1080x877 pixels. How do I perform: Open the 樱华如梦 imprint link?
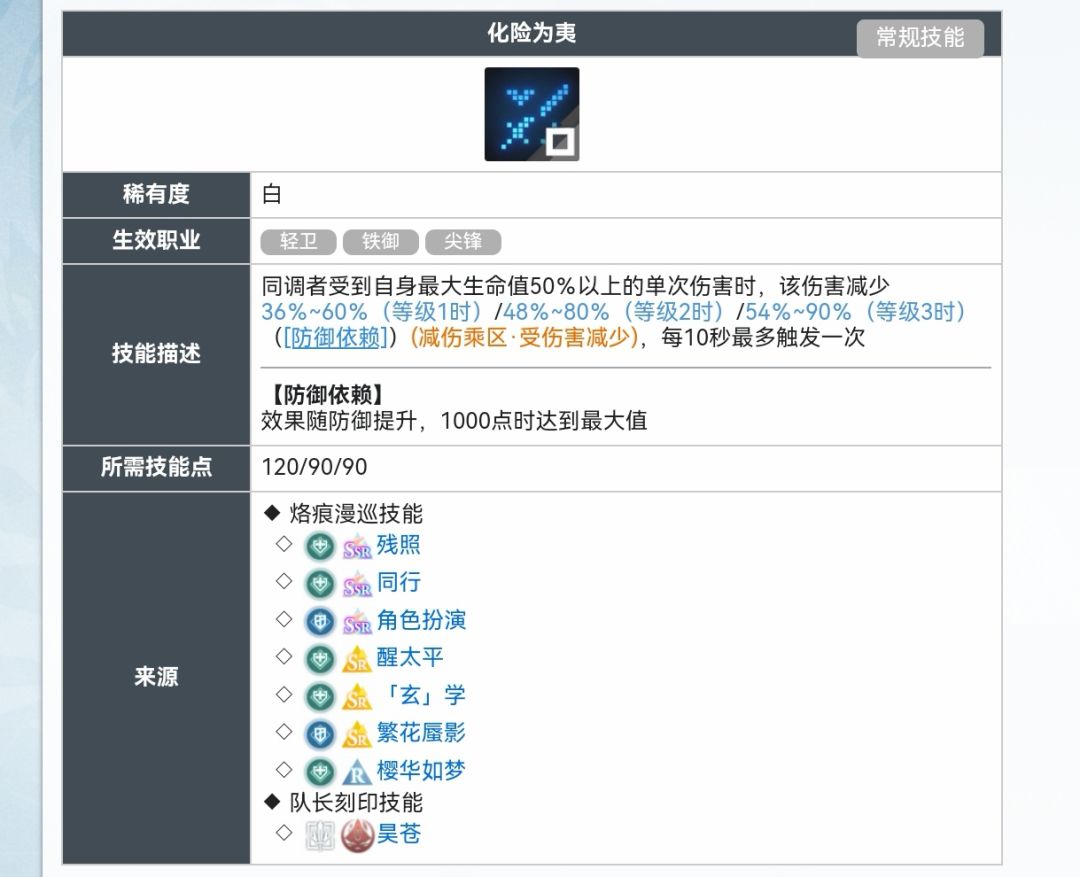click(x=421, y=770)
